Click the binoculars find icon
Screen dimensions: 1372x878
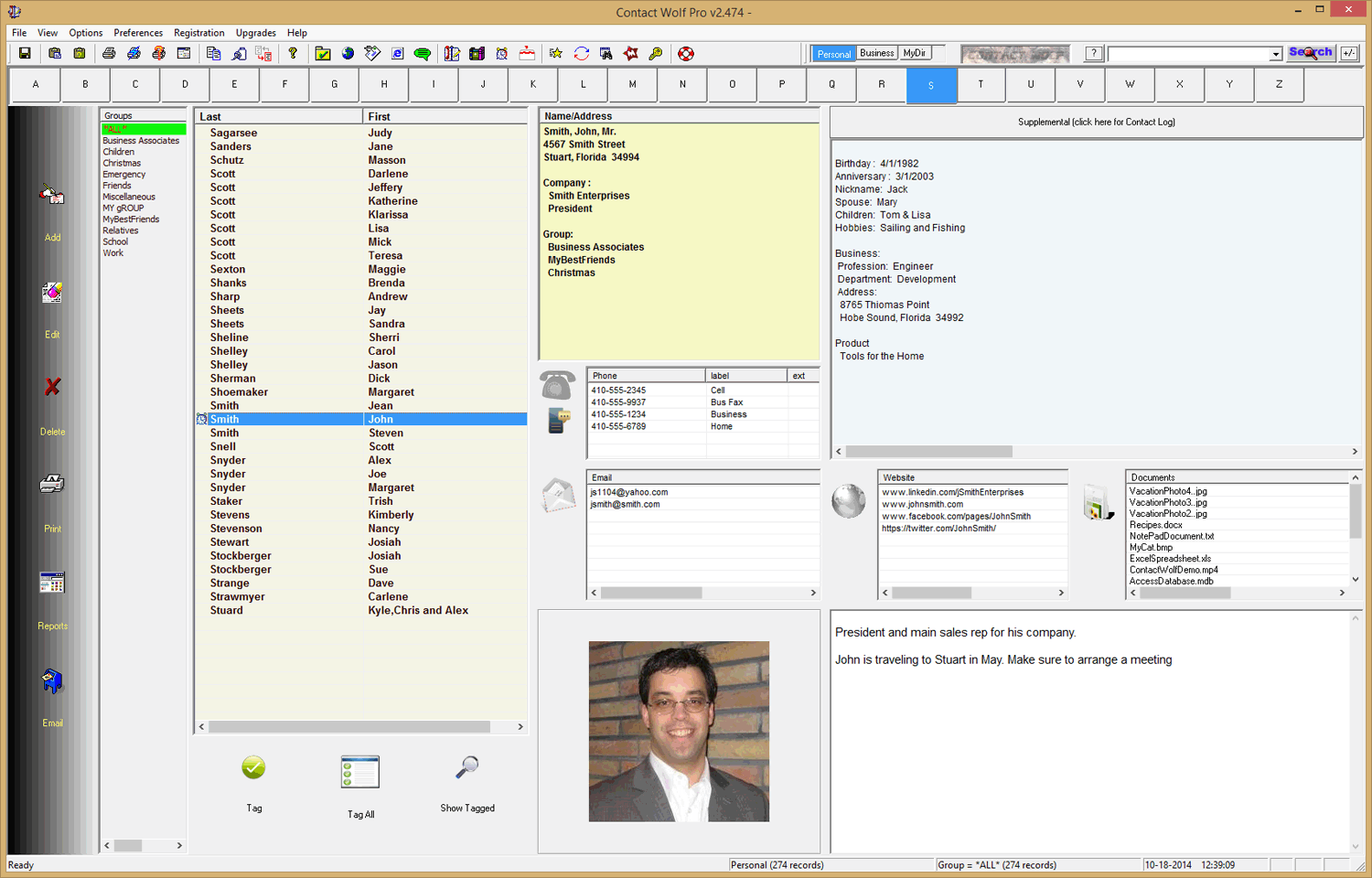606,54
